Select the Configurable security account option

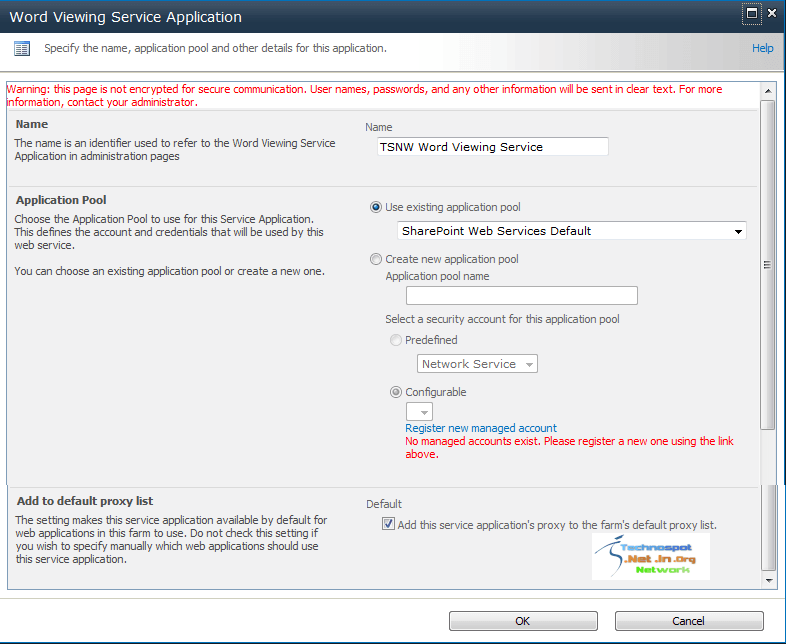point(396,392)
